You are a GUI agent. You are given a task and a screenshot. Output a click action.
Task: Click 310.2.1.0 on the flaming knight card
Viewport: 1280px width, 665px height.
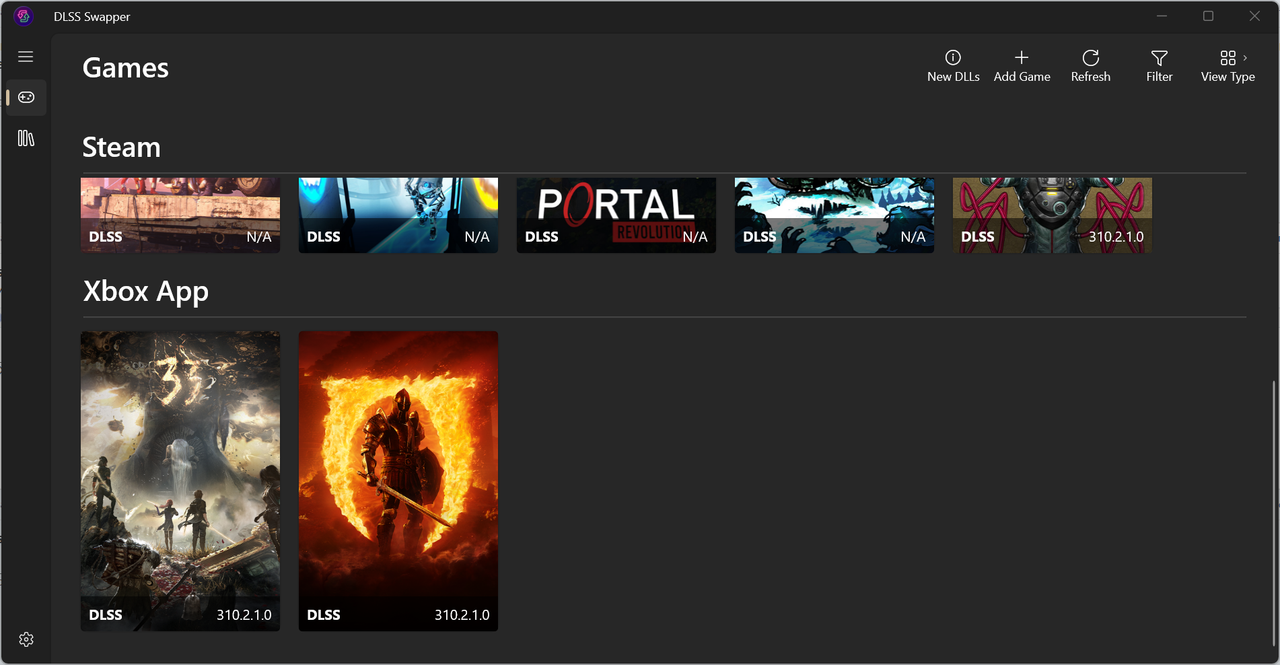pos(462,615)
